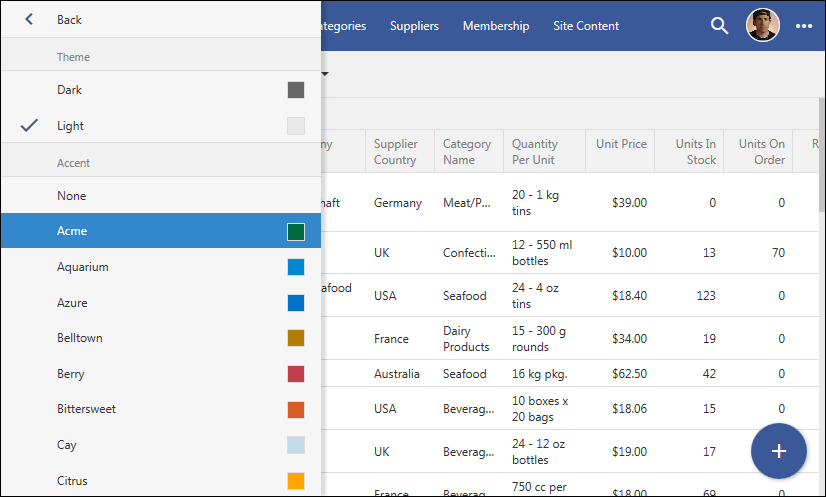
Task: Click the Germany country cell
Action: click(x=398, y=203)
